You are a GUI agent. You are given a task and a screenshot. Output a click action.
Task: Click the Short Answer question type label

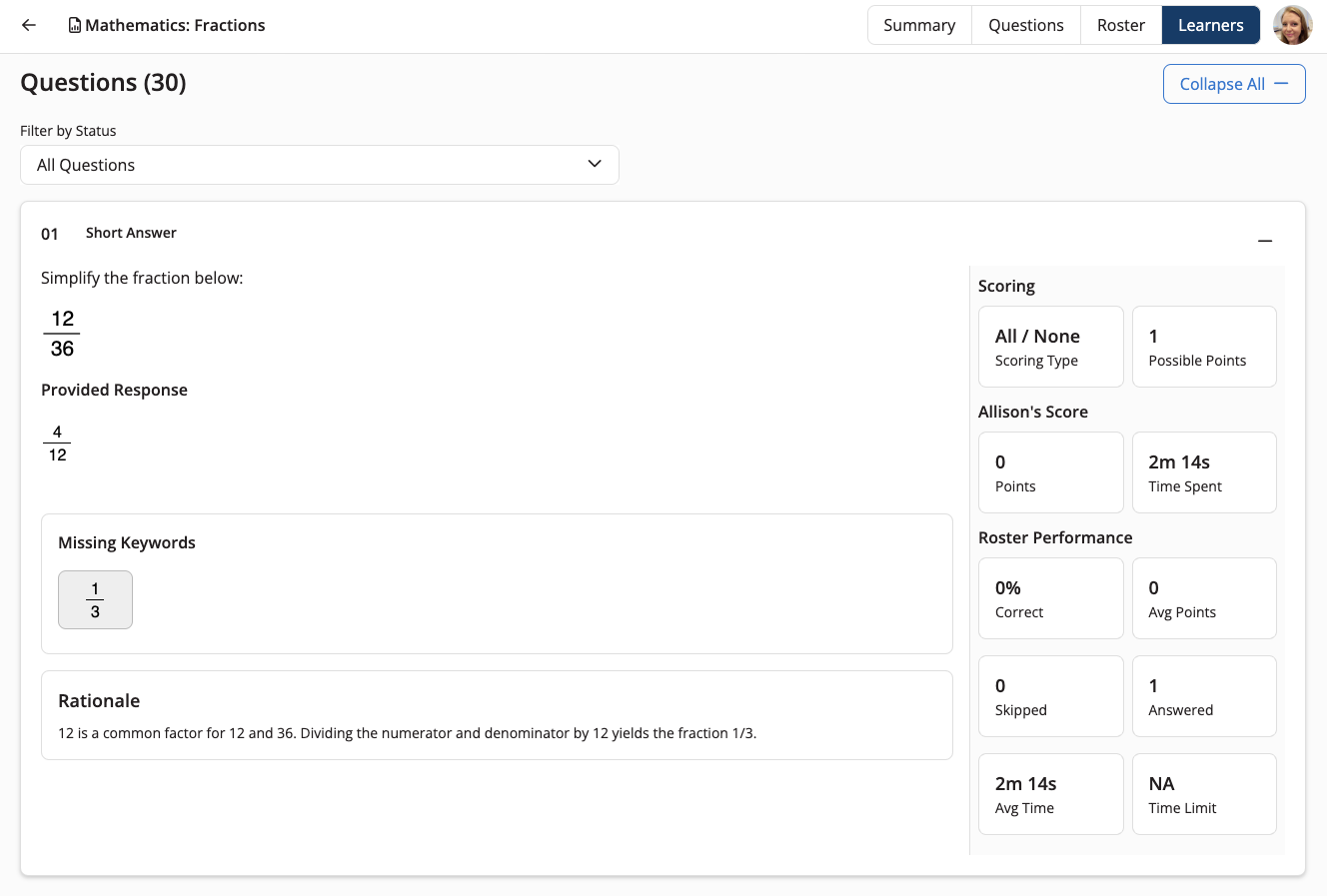(x=131, y=233)
